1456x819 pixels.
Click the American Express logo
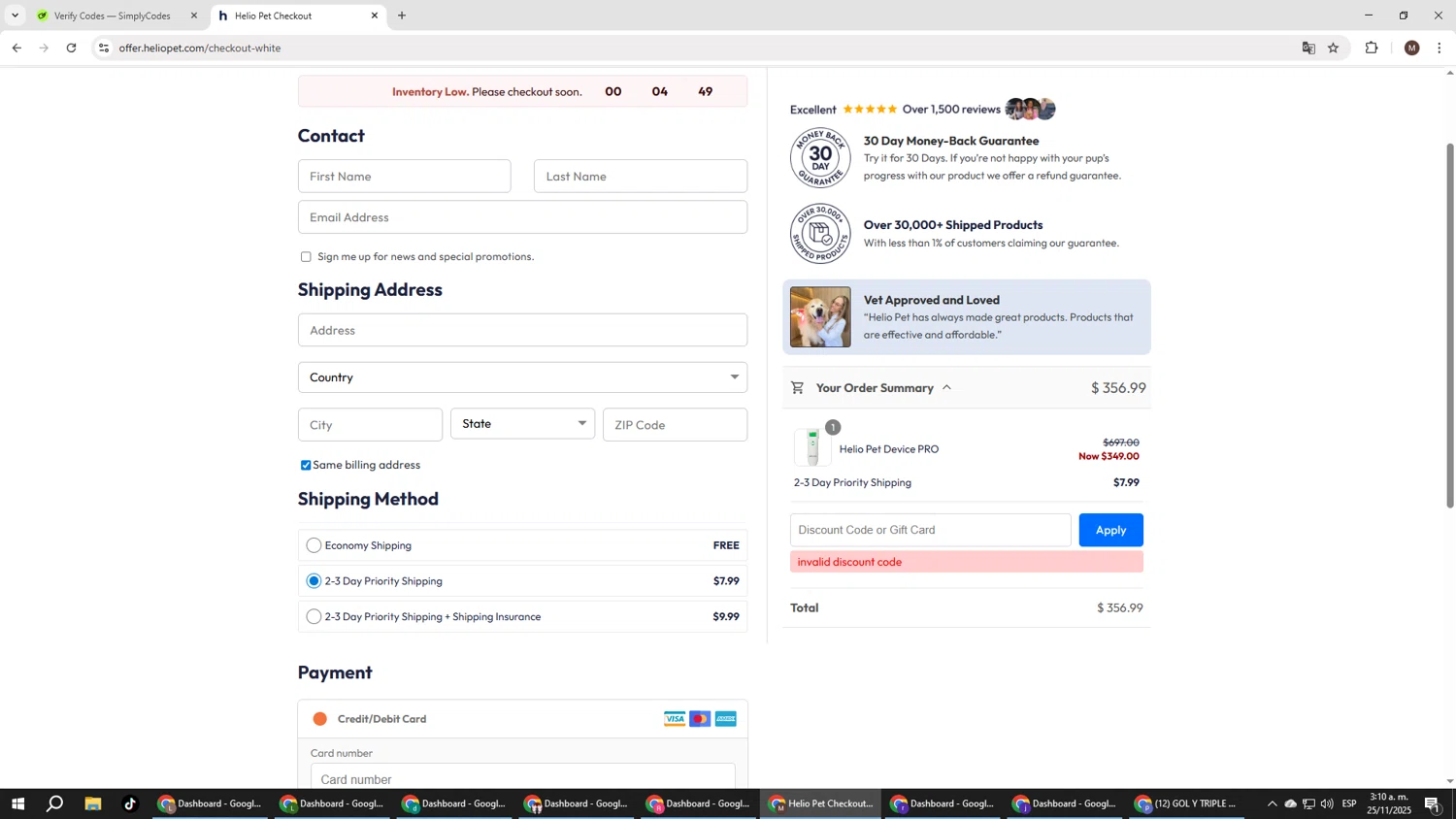coord(726,719)
